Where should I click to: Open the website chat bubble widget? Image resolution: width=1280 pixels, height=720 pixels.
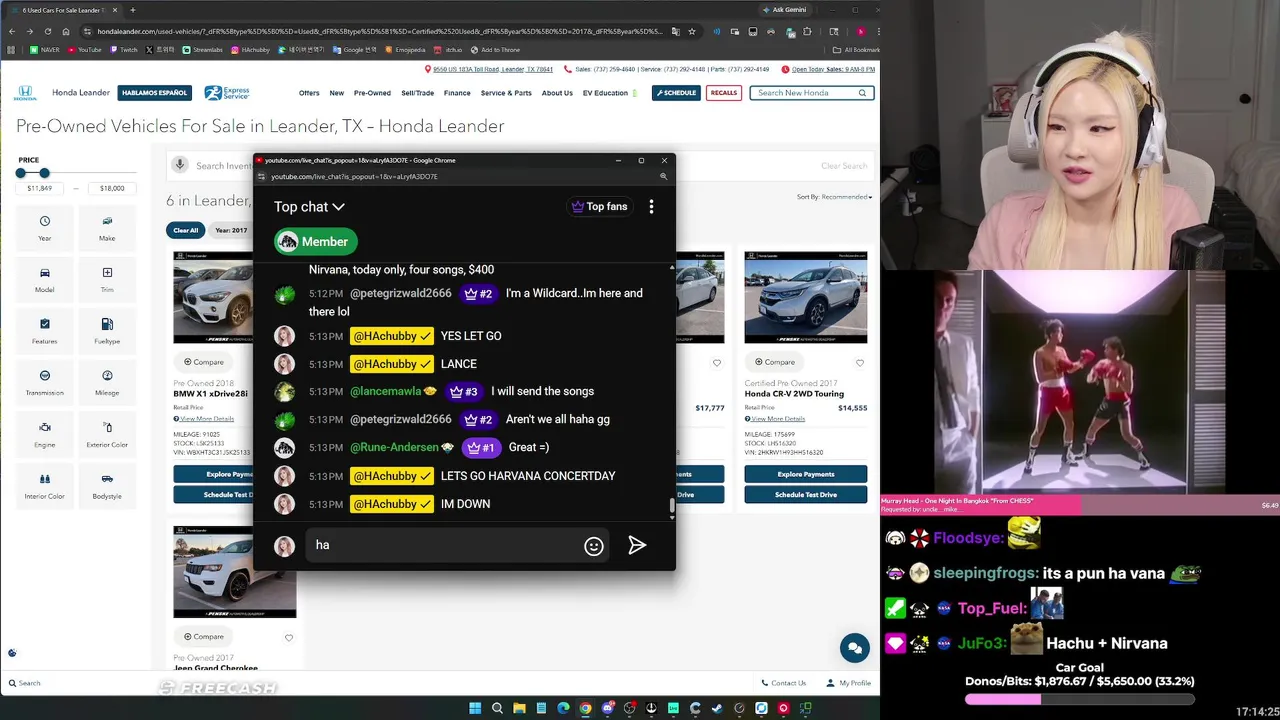click(855, 648)
